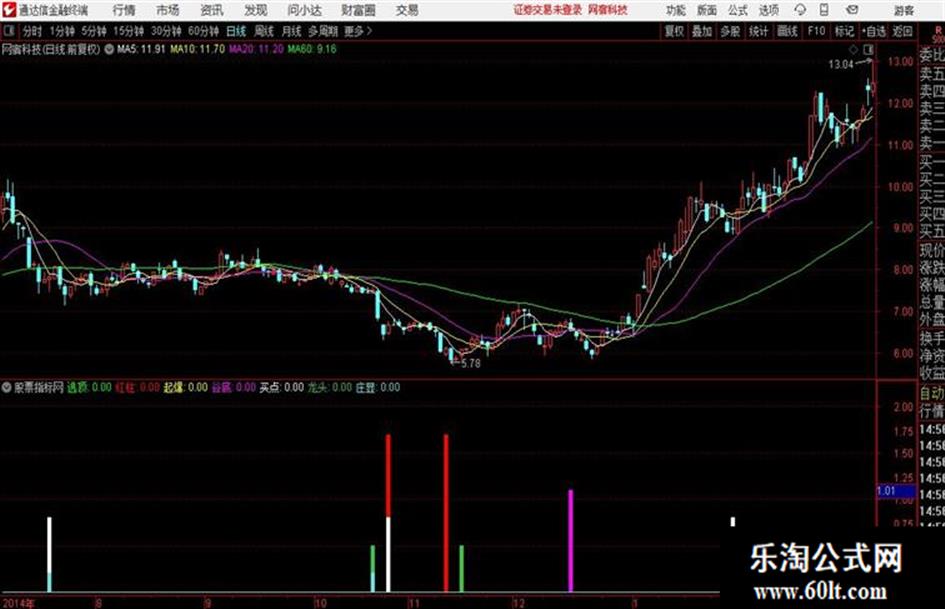Switch to 30分钟 period
The height and width of the screenshot is (609, 945).
click(x=166, y=31)
